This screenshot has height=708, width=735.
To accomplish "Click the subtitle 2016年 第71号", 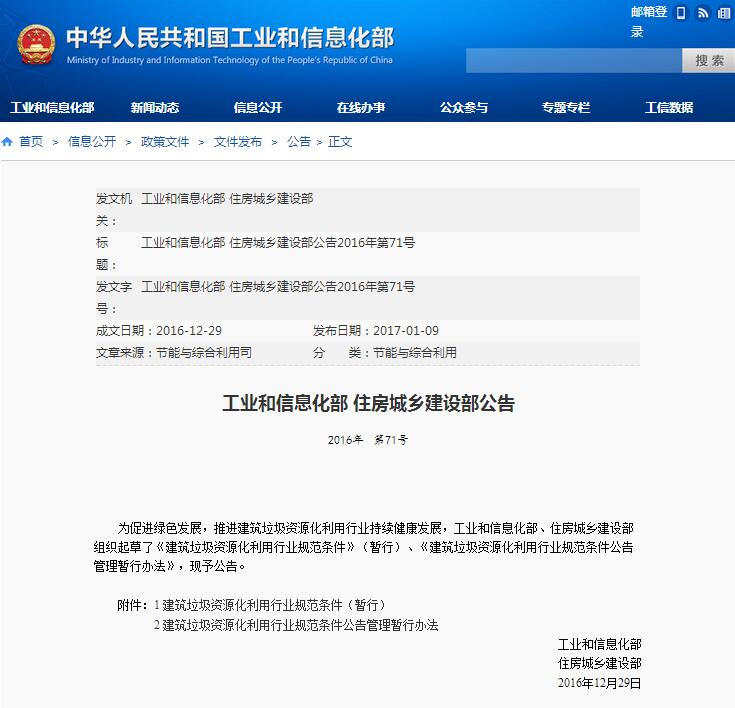I will pos(368,440).
